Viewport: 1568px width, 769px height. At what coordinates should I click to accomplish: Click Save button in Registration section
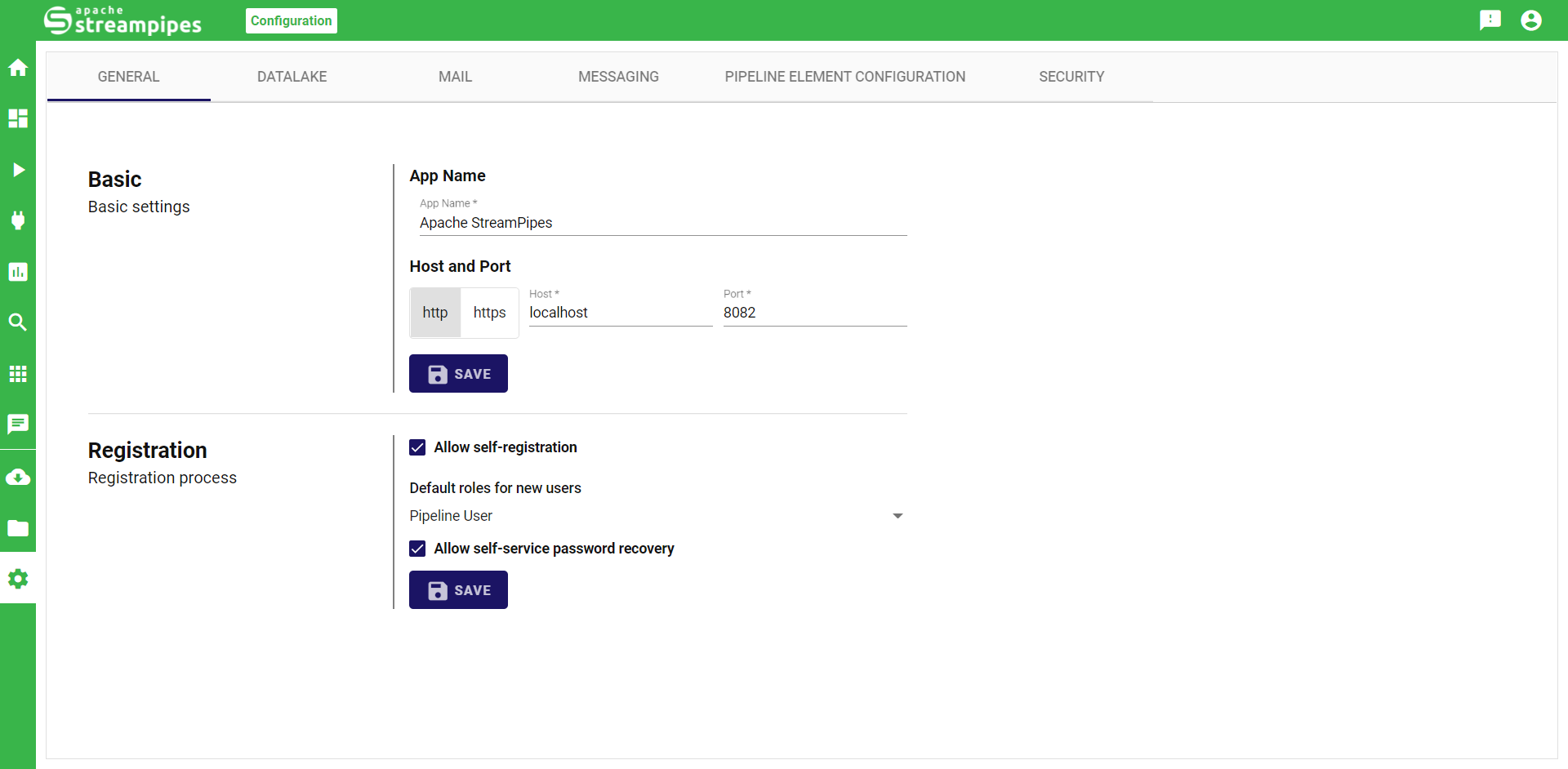click(458, 590)
